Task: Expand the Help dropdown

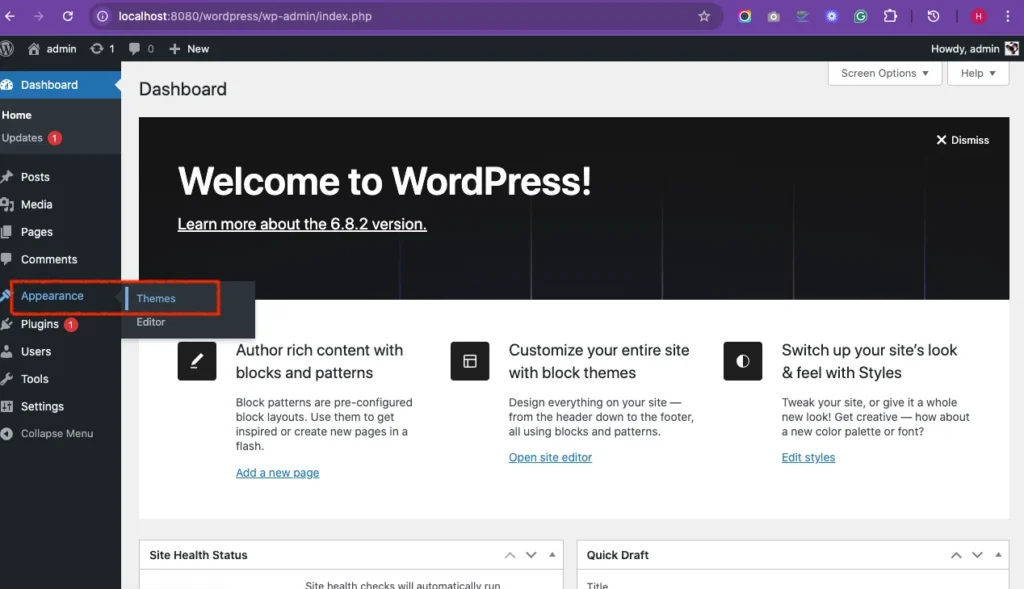Action: coord(977,73)
